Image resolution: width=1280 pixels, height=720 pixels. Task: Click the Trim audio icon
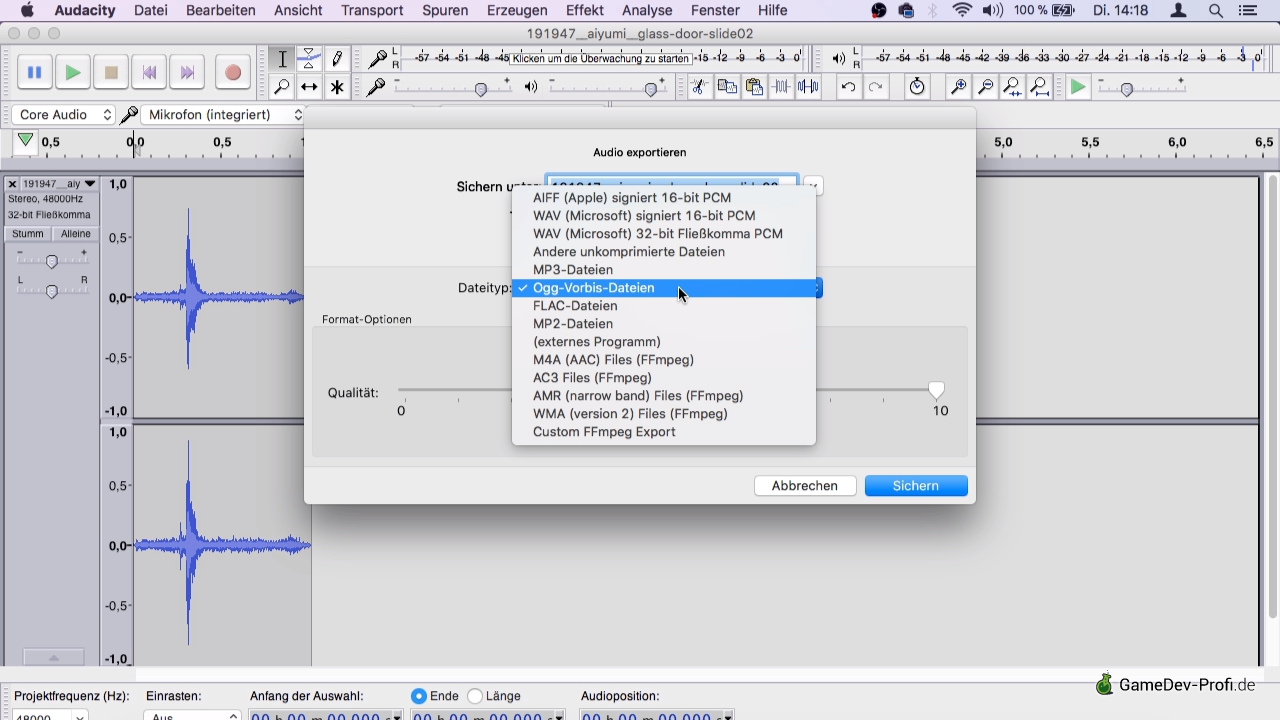[781, 87]
